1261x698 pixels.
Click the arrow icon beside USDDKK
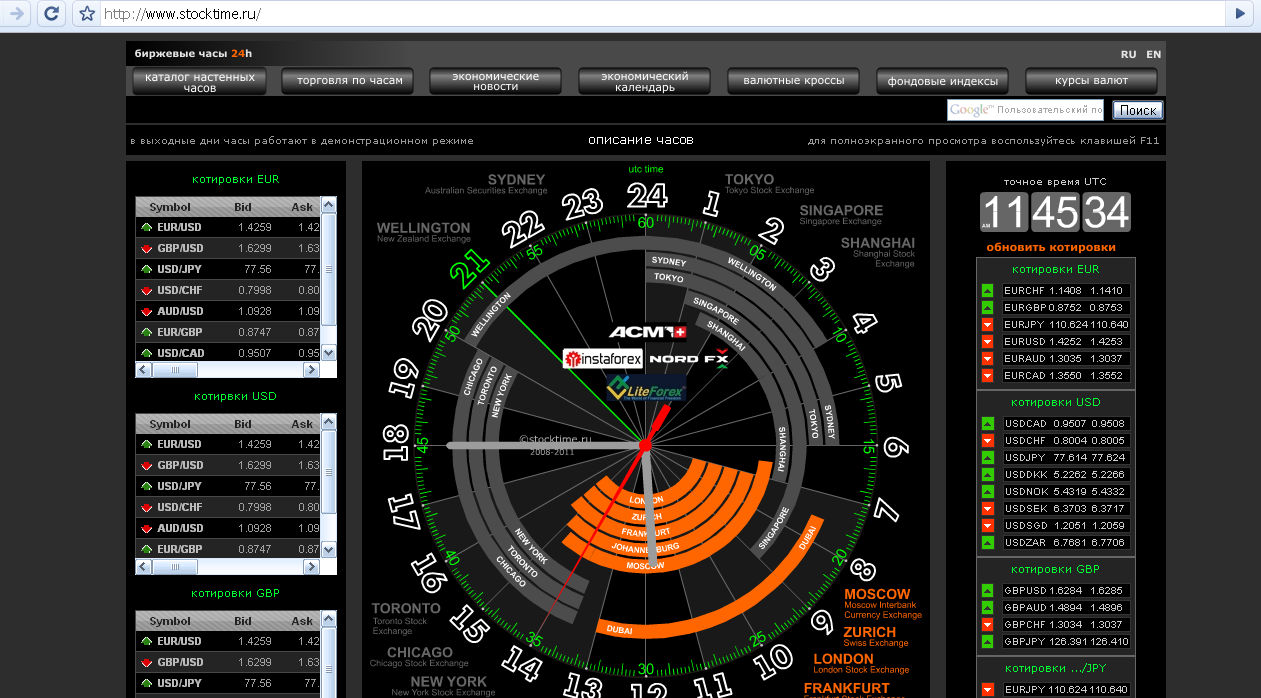[987, 474]
